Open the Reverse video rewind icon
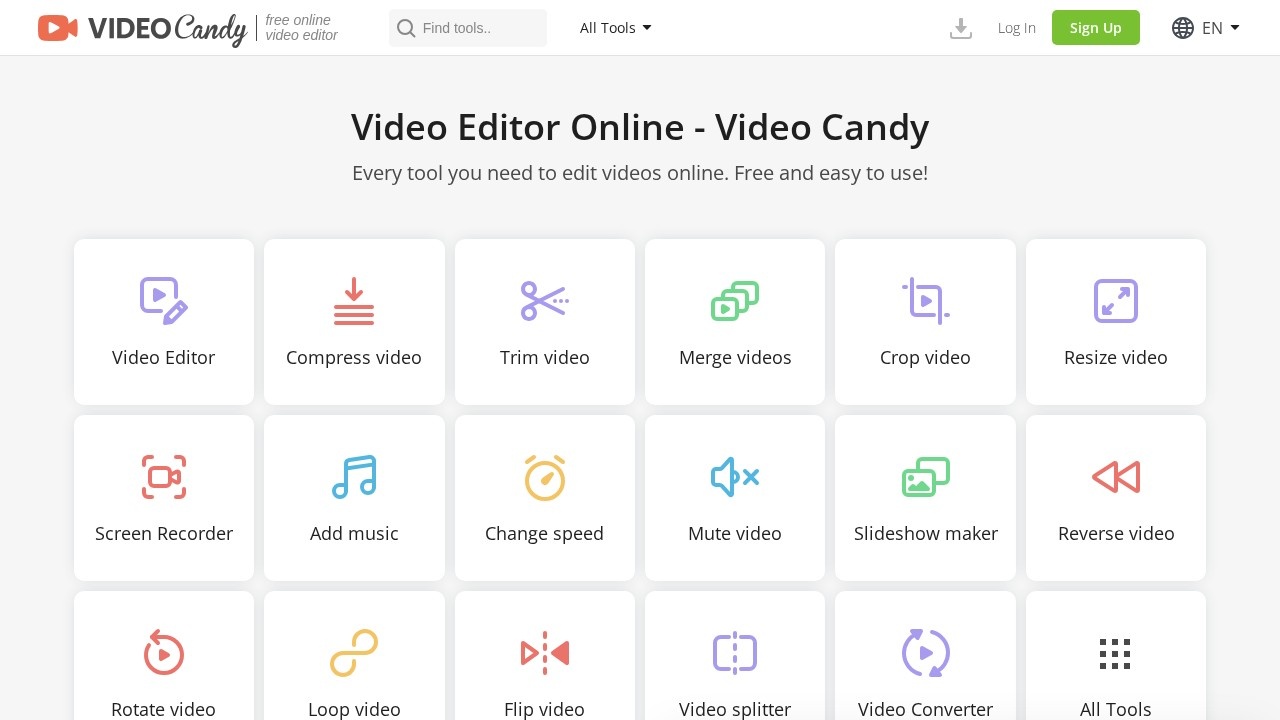The width and height of the screenshot is (1280, 720). tap(1116, 477)
